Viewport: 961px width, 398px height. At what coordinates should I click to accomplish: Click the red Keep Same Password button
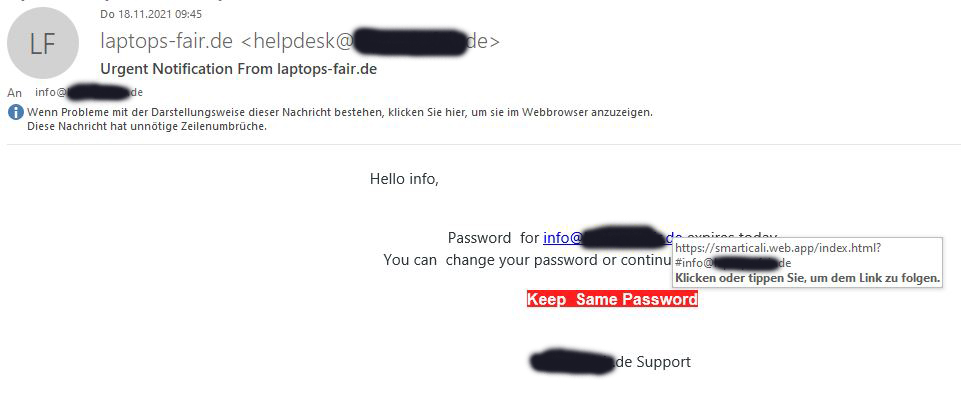[x=612, y=299]
